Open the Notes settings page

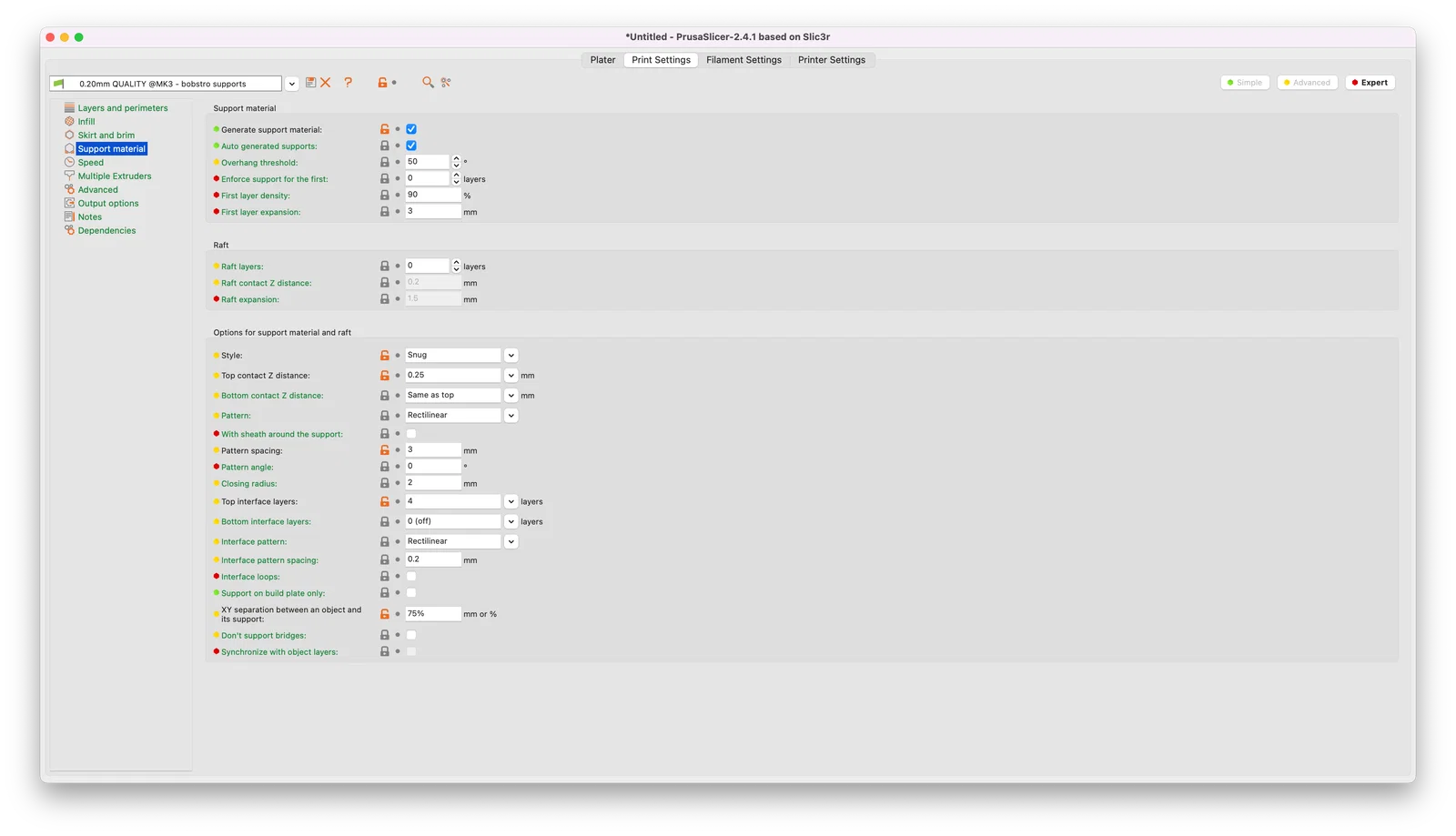(x=90, y=217)
